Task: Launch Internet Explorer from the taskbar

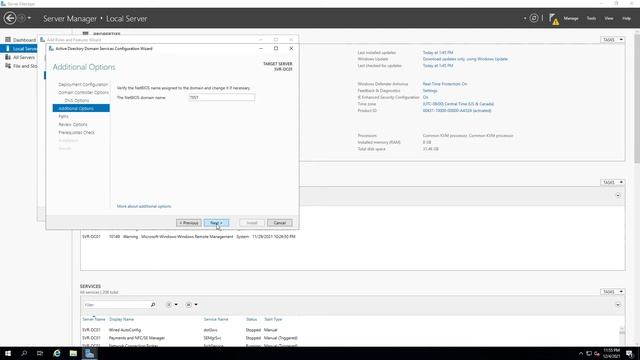Action: [57, 353]
